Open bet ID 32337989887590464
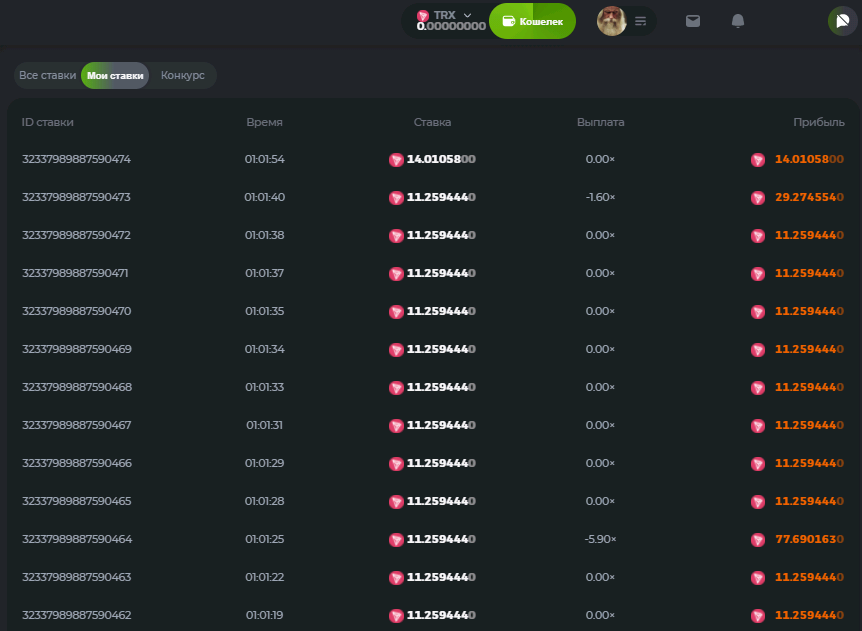 tap(76, 539)
